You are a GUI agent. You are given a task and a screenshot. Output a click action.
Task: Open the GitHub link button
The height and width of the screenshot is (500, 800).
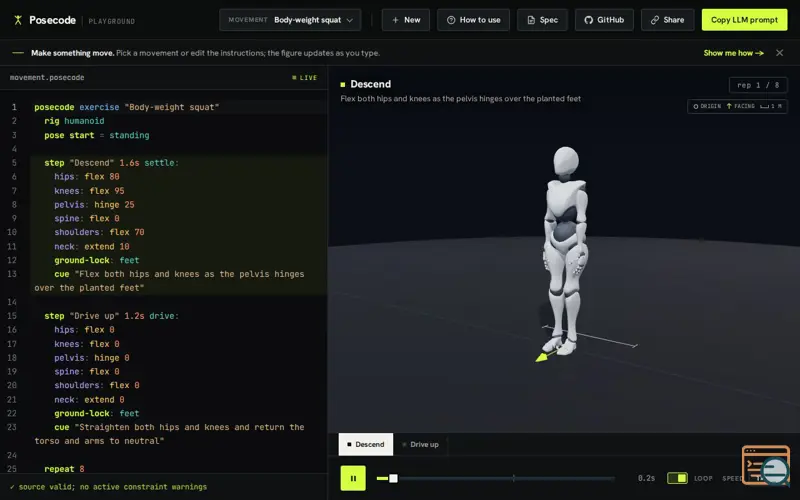click(x=604, y=20)
